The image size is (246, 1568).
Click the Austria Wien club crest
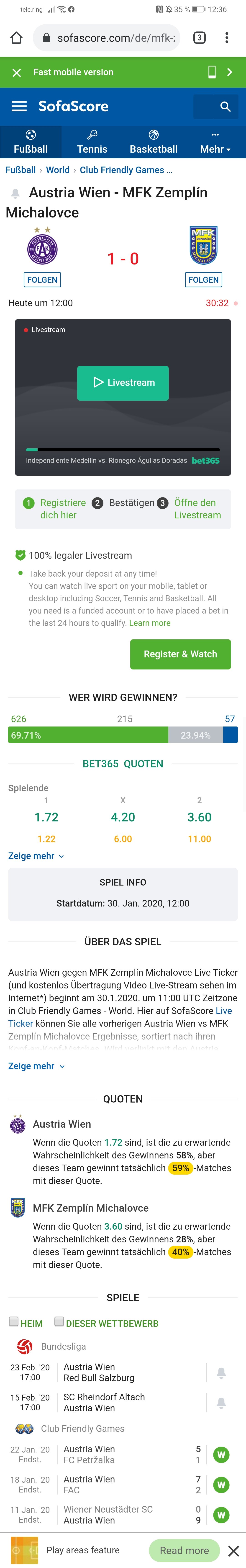(x=43, y=246)
